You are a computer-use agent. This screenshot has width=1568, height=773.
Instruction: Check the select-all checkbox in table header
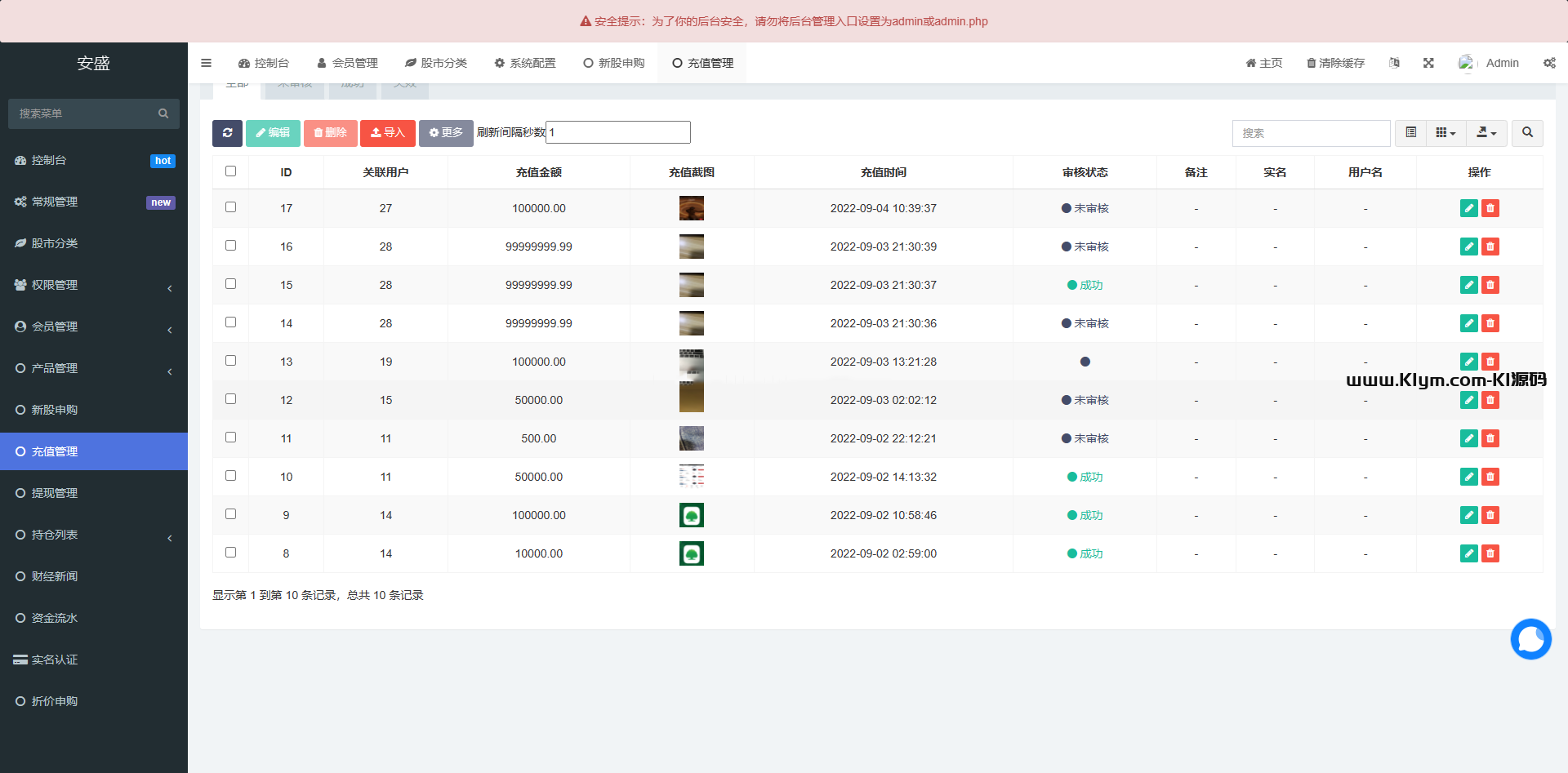(230, 171)
